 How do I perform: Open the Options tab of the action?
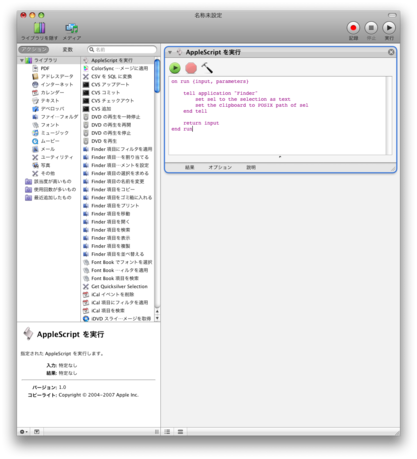click(220, 167)
